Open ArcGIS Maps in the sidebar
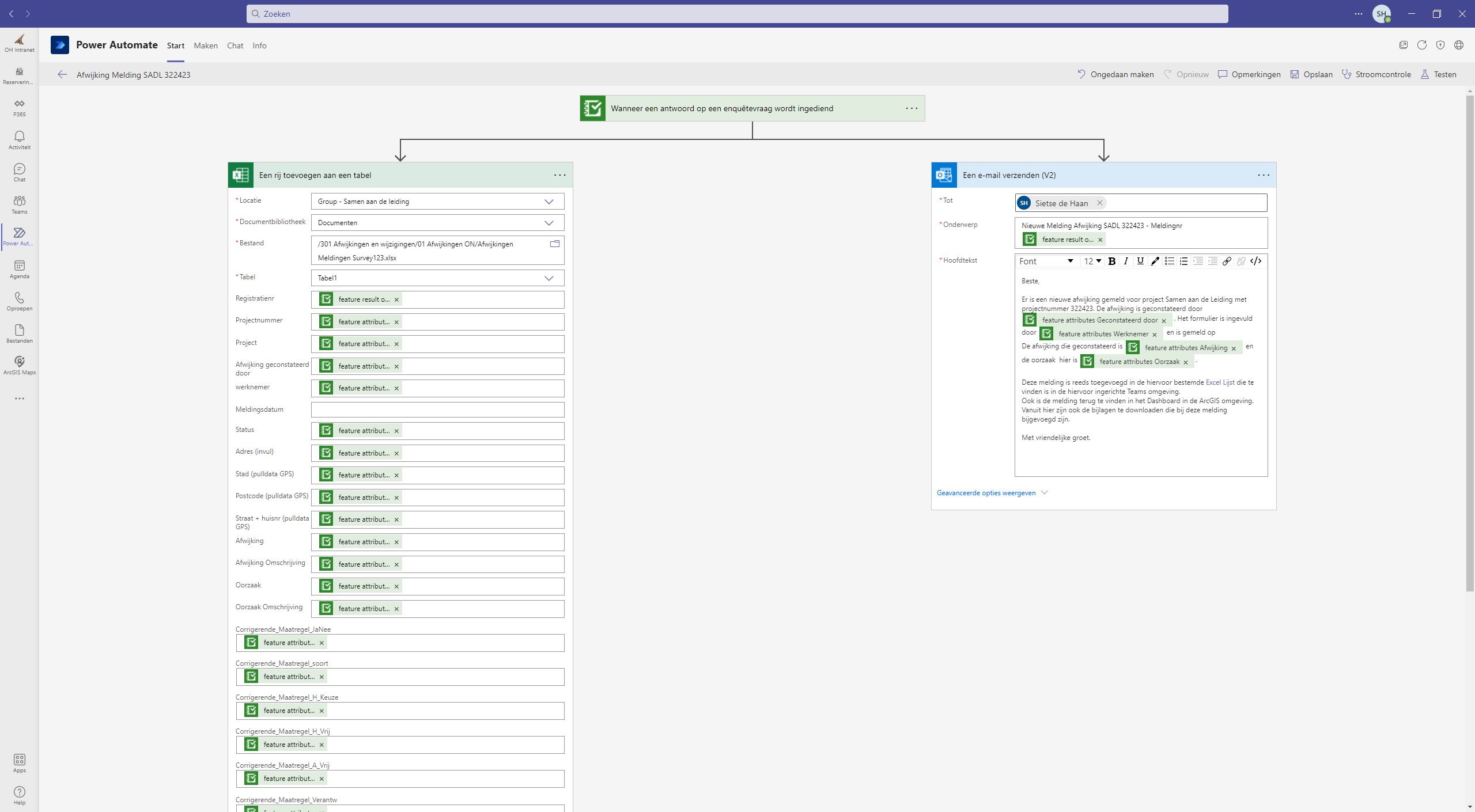This screenshot has width=1475, height=812. 19,365
